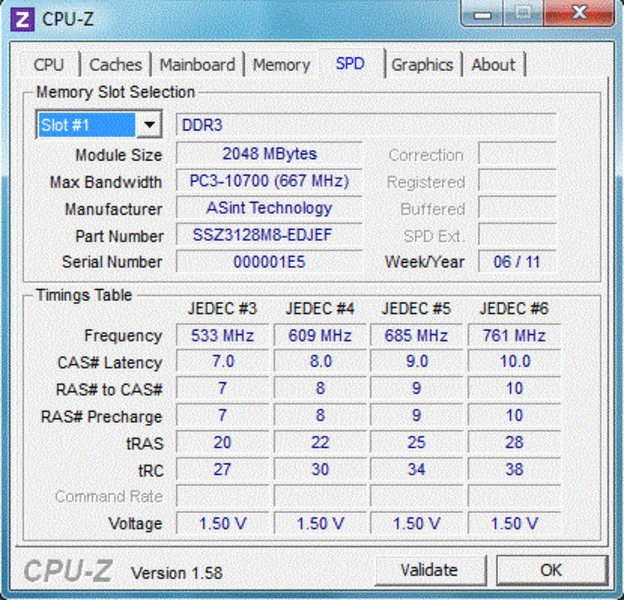This screenshot has width=624, height=600.
Task: Click the tRC value 38
Action: (x=514, y=469)
